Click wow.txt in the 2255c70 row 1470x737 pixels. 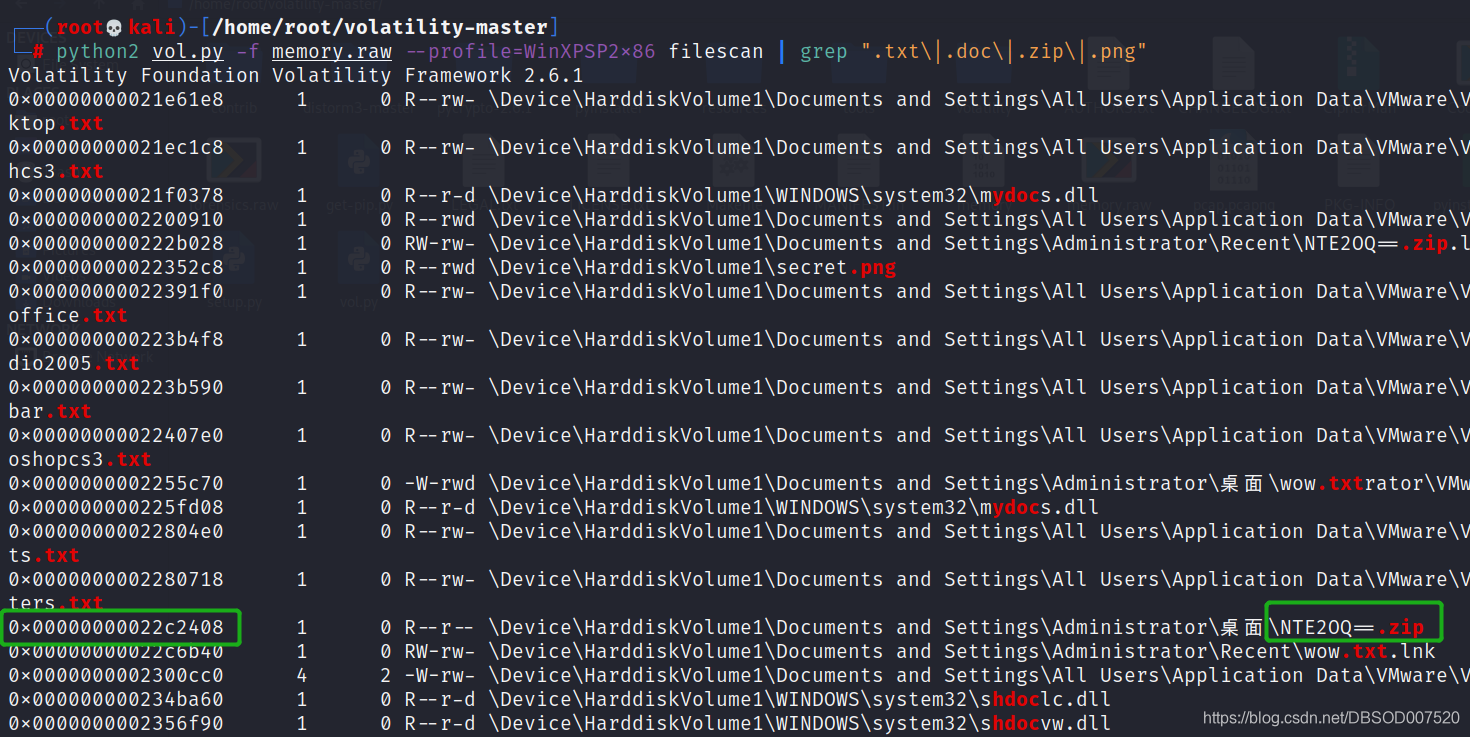point(1322,483)
